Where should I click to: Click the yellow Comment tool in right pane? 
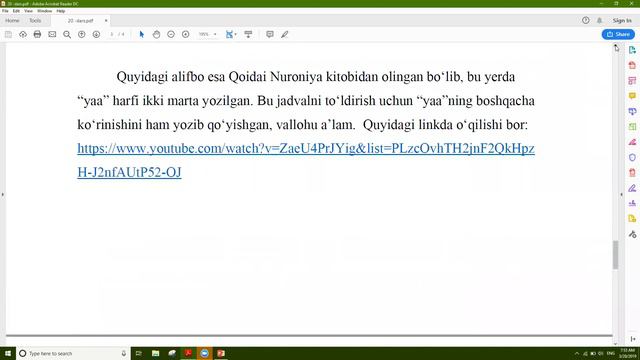click(632, 96)
